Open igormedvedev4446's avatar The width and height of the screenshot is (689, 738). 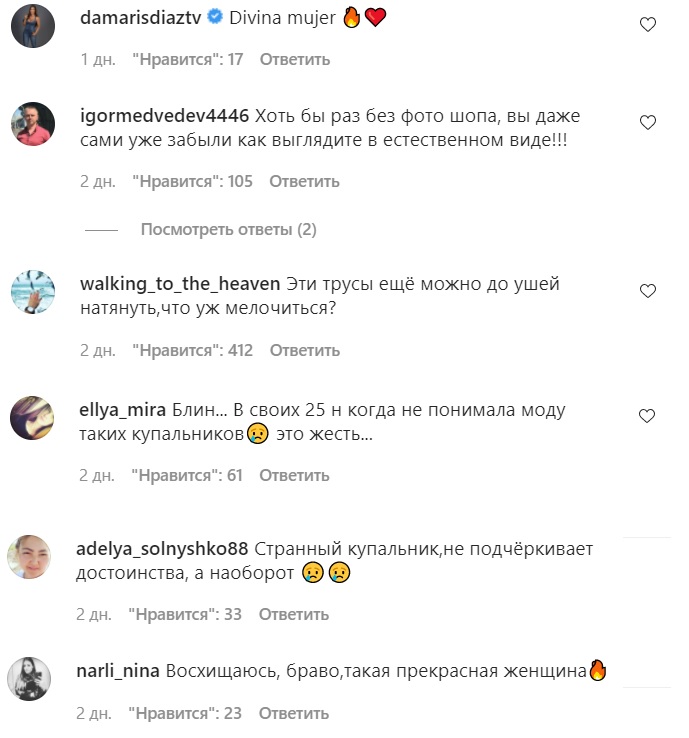pyautogui.click(x=32, y=125)
